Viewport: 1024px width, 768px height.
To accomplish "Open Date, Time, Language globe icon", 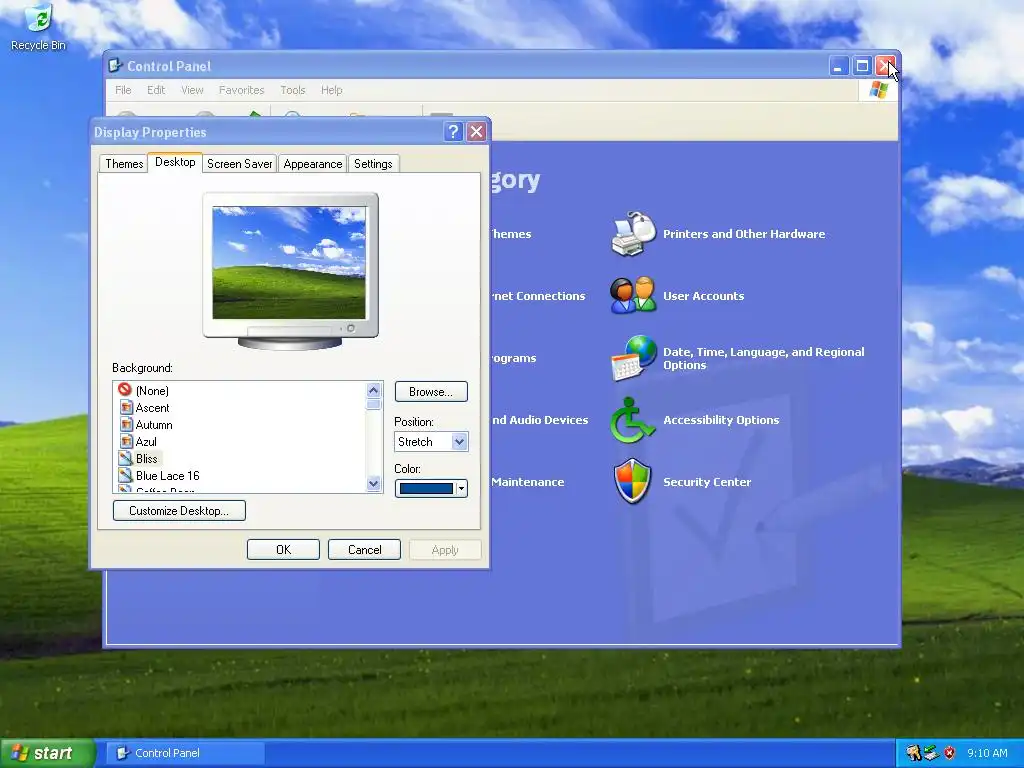I will (633, 358).
